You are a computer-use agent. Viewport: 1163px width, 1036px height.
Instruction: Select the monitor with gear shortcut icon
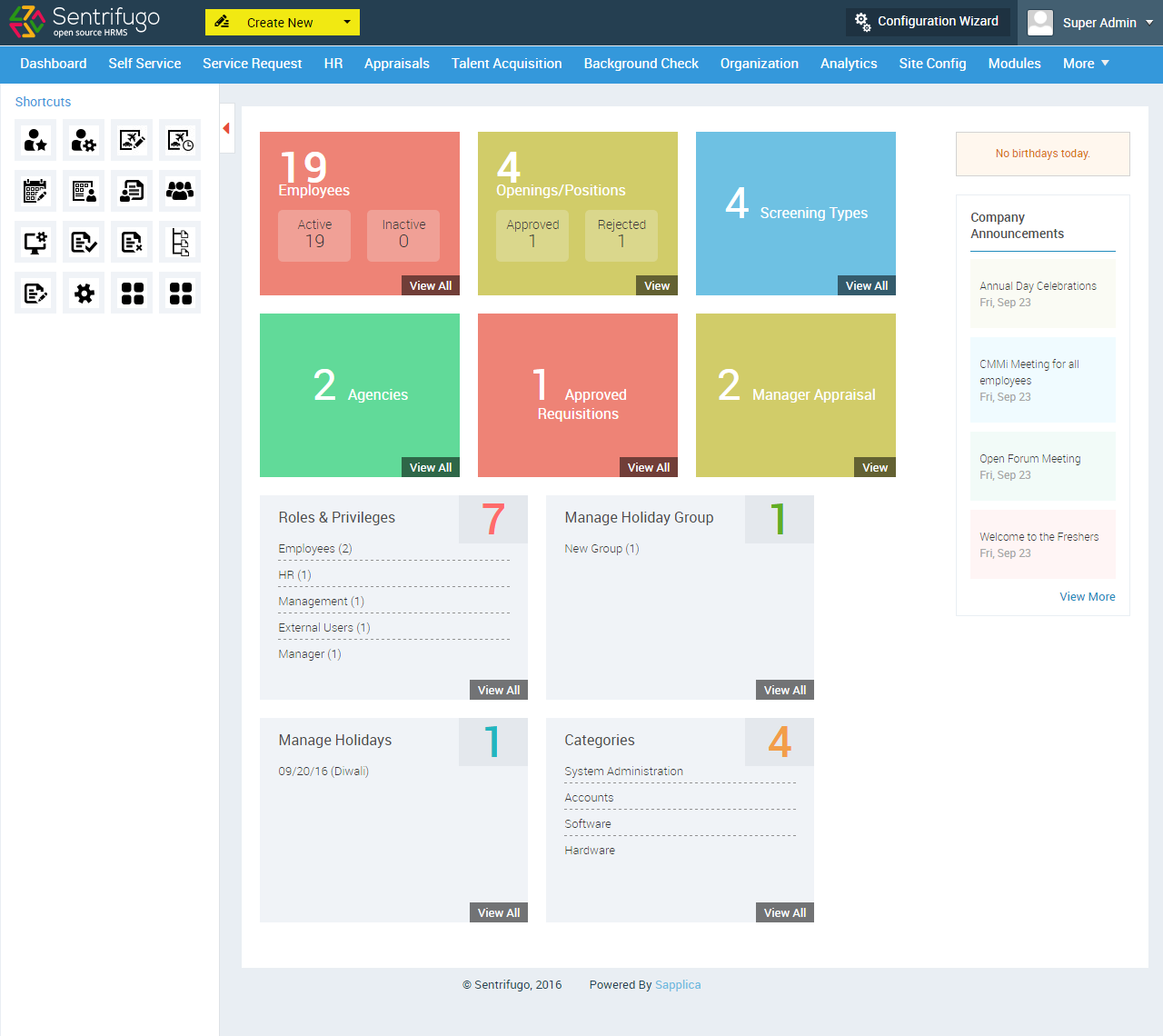pos(35,242)
